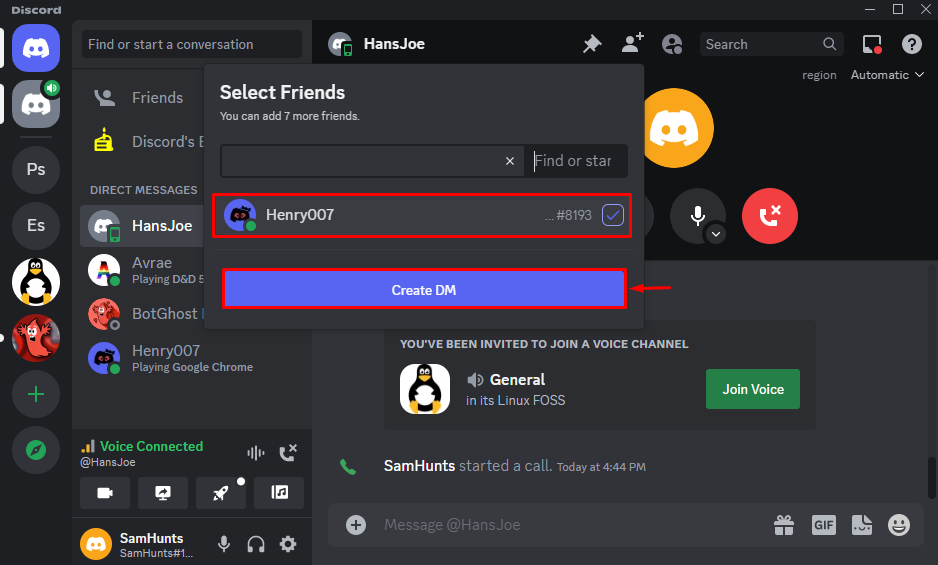Mute microphone in the call controls
Screen dimensions: 938x565
pyautogui.click(x=698, y=215)
